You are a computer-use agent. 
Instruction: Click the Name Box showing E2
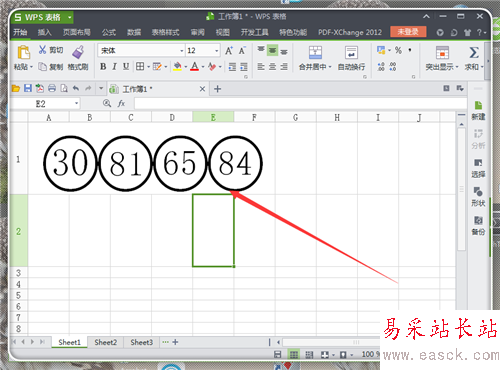tap(44, 104)
